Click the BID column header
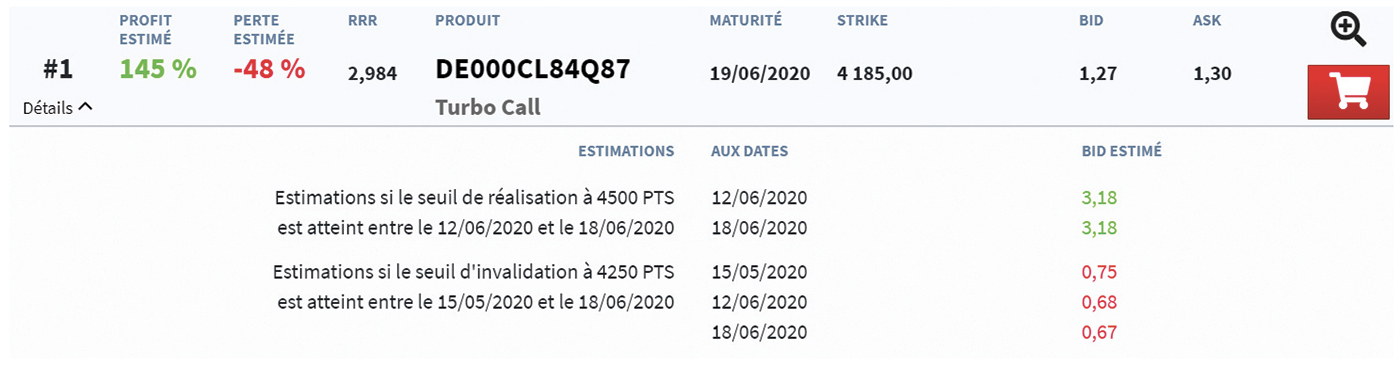This screenshot has height=366, width=1400. coord(1092,20)
